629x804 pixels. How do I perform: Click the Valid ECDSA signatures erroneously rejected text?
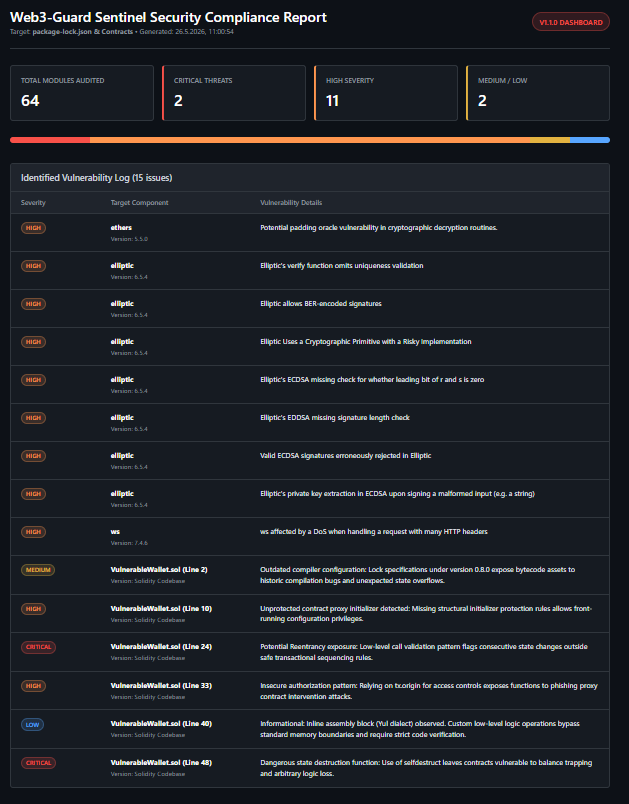[x=346, y=455]
